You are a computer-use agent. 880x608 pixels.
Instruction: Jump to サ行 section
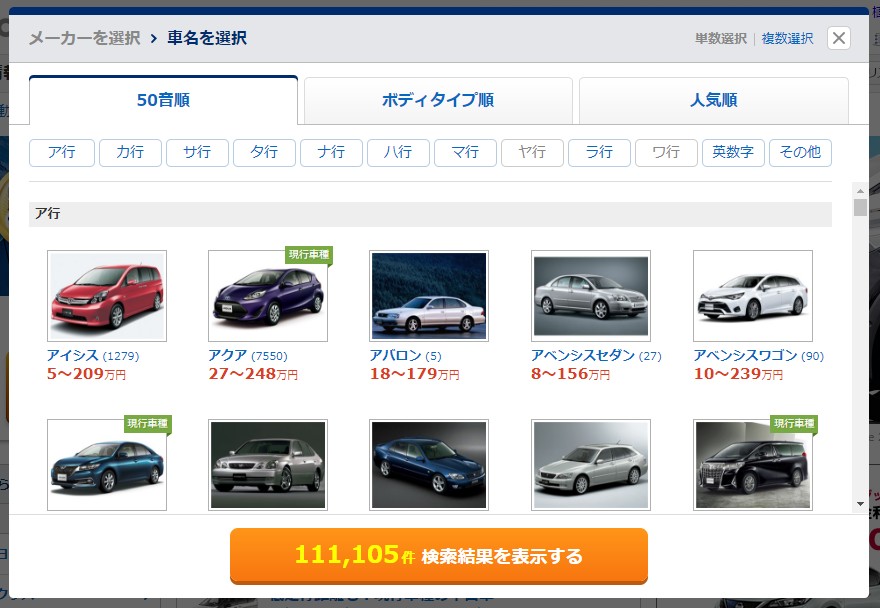point(198,153)
